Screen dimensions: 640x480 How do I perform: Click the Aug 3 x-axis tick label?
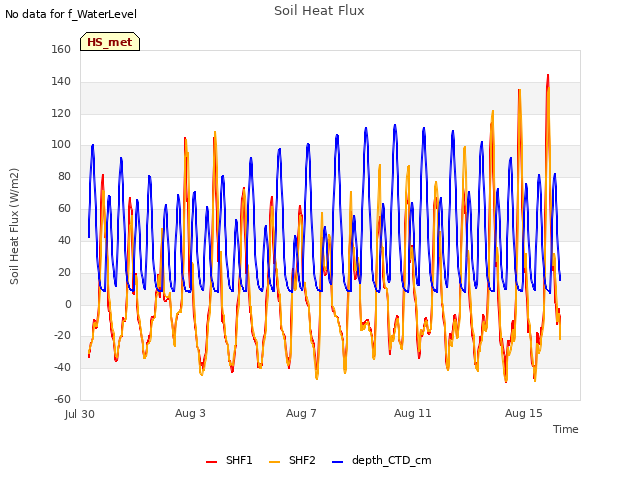[190, 413]
